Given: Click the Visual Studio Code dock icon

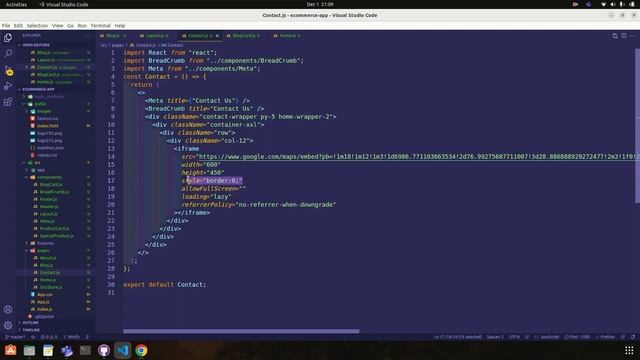Looking at the screenshot, I should coord(123,350).
